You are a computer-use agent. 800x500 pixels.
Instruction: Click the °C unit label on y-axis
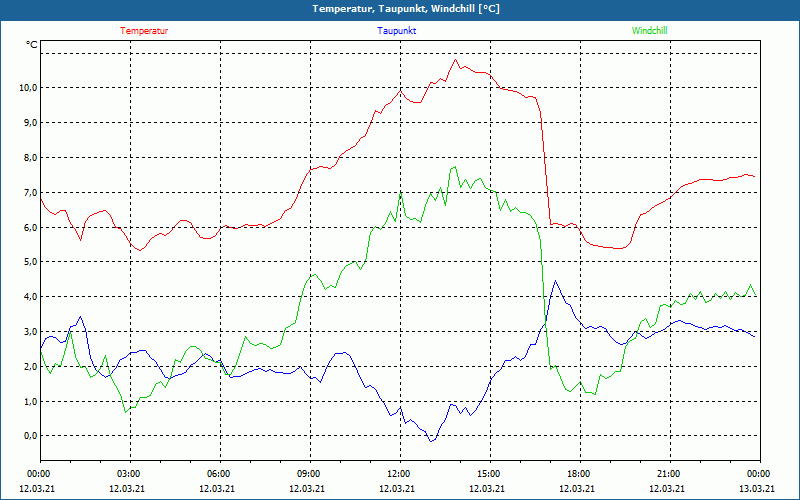pos(32,45)
